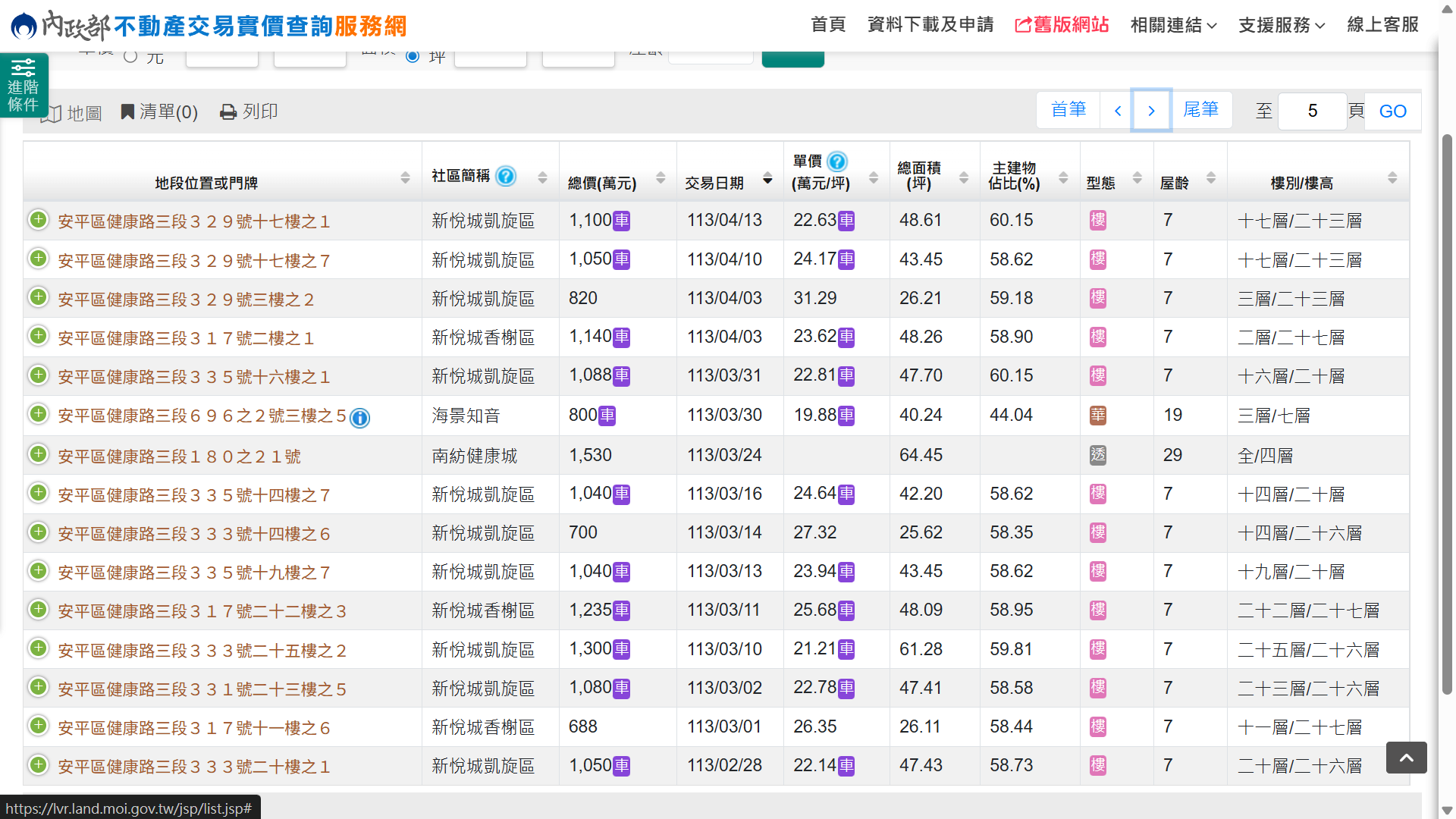The width and height of the screenshot is (1456, 819).
Task: Open 資料下載及申請 menu item
Action: click(x=930, y=25)
